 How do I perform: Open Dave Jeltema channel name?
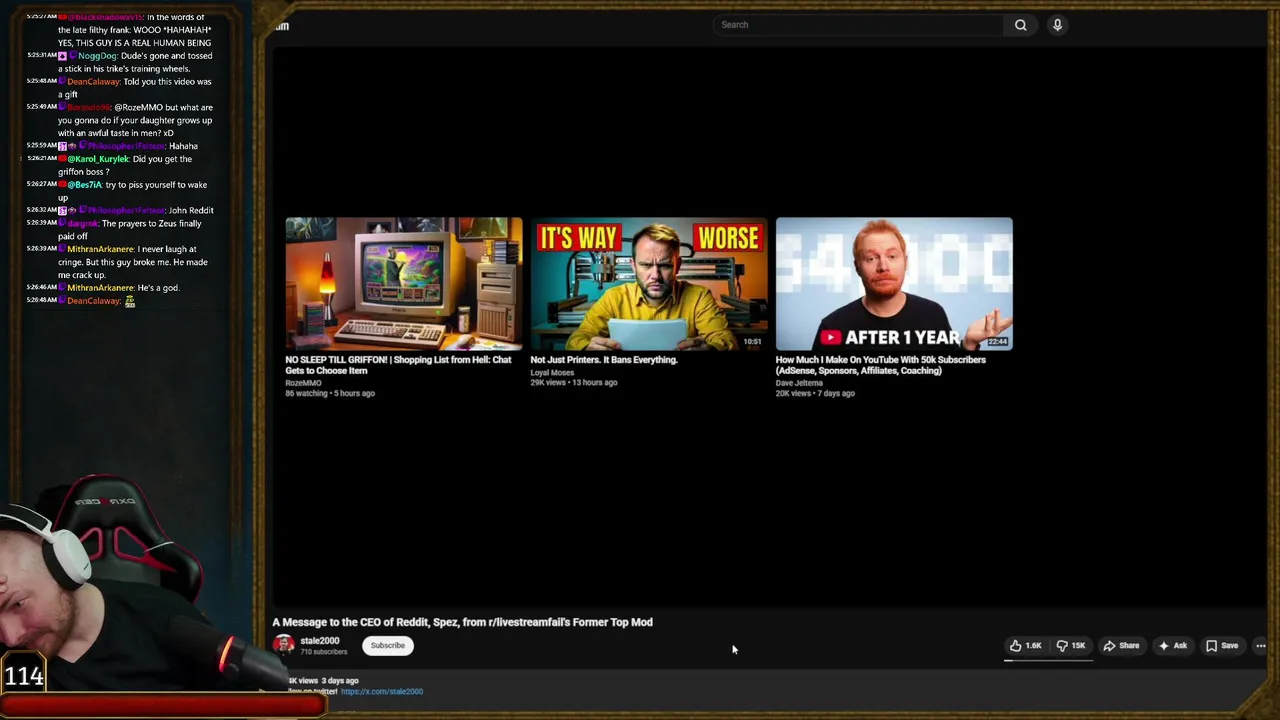(x=799, y=383)
